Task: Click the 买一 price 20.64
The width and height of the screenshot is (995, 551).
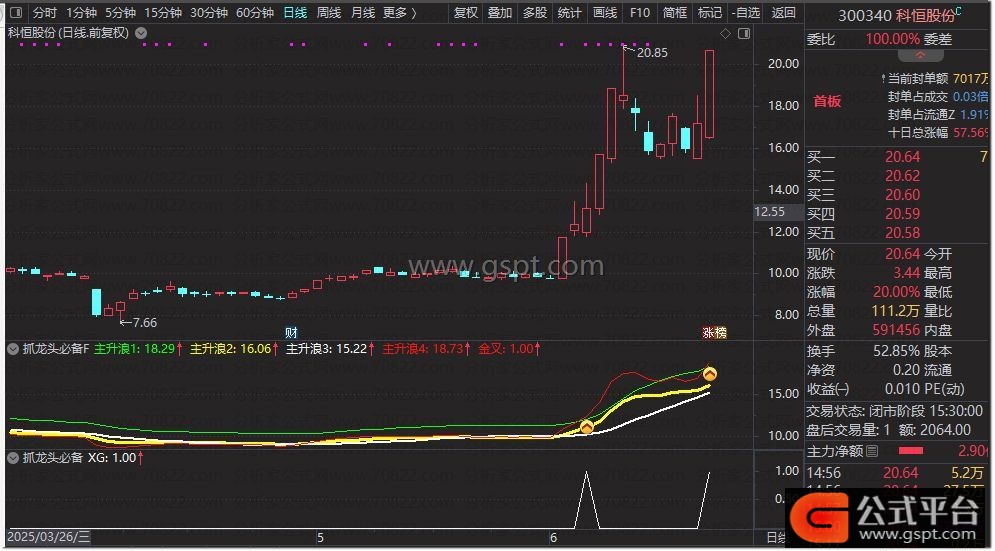Action: [x=902, y=157]
